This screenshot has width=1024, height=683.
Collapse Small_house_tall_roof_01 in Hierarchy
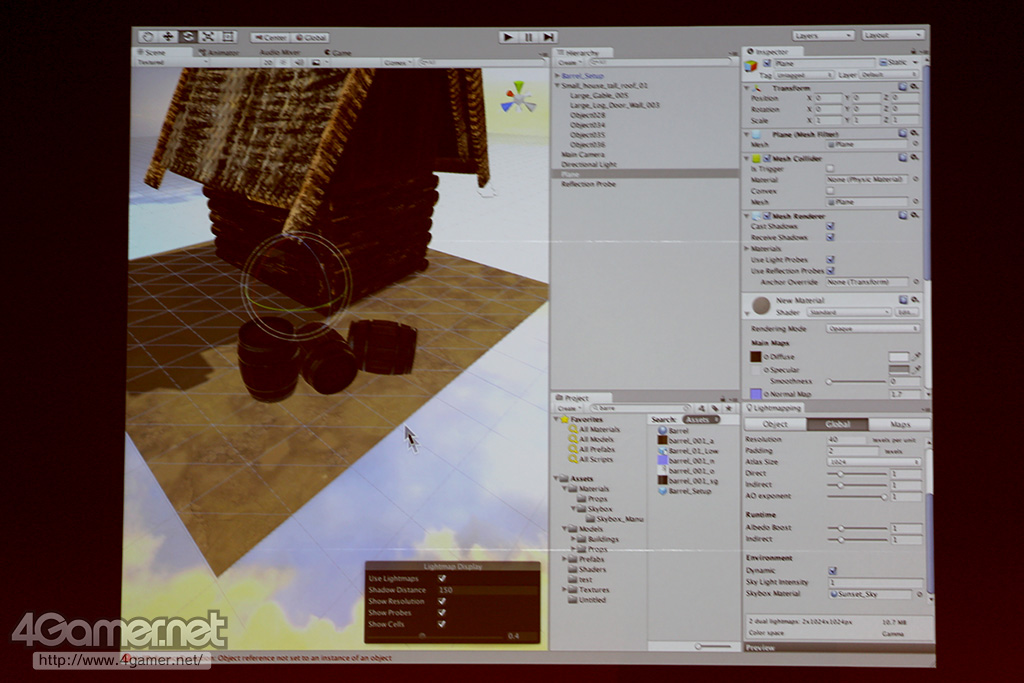coord(557,86)
